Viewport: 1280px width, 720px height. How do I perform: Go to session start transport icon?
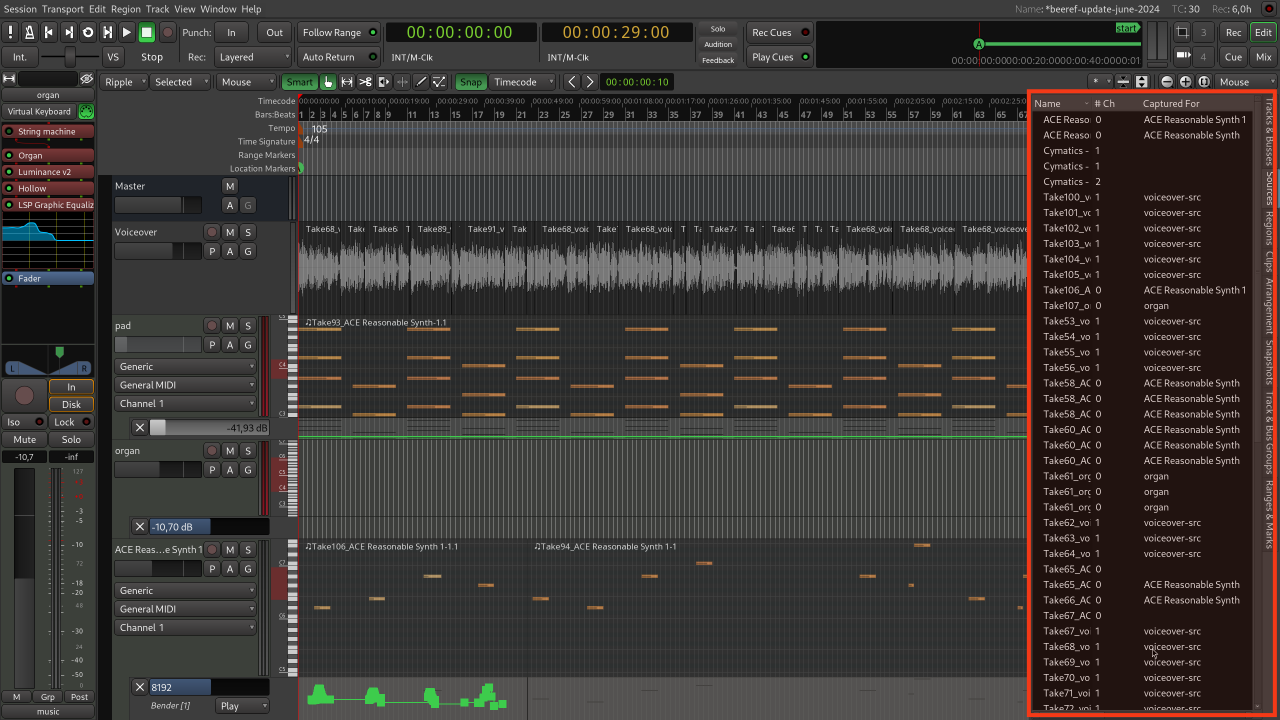tap(50, 32)
